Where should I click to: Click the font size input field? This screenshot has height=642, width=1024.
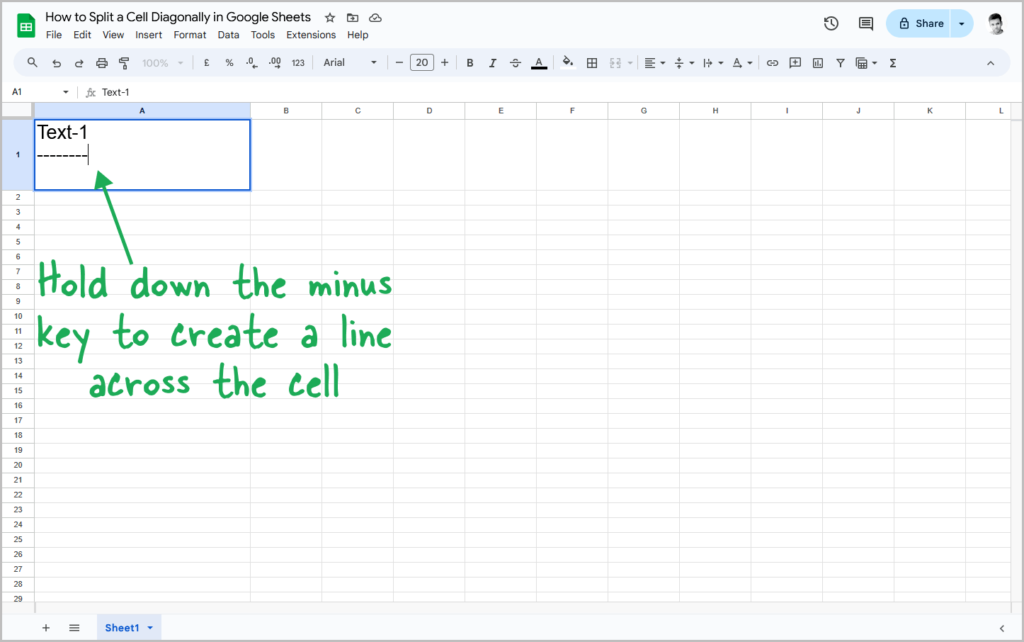pos(422,63)
